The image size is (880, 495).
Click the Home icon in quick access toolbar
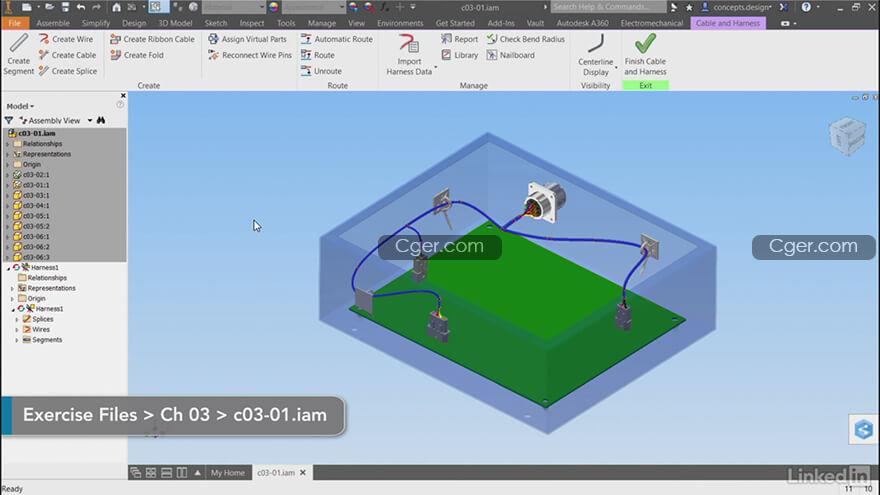coord(116,7)
